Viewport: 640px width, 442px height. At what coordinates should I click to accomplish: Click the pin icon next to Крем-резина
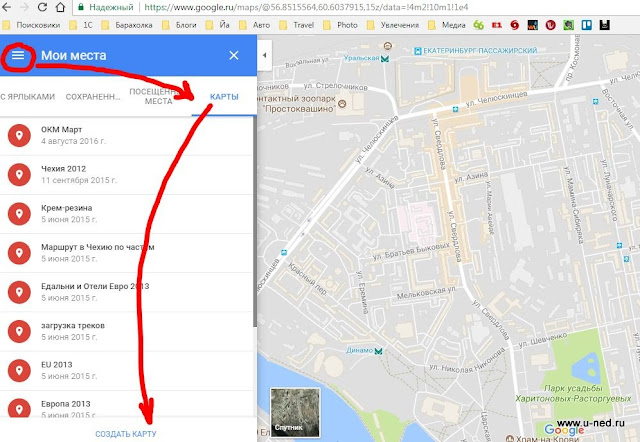16,213
